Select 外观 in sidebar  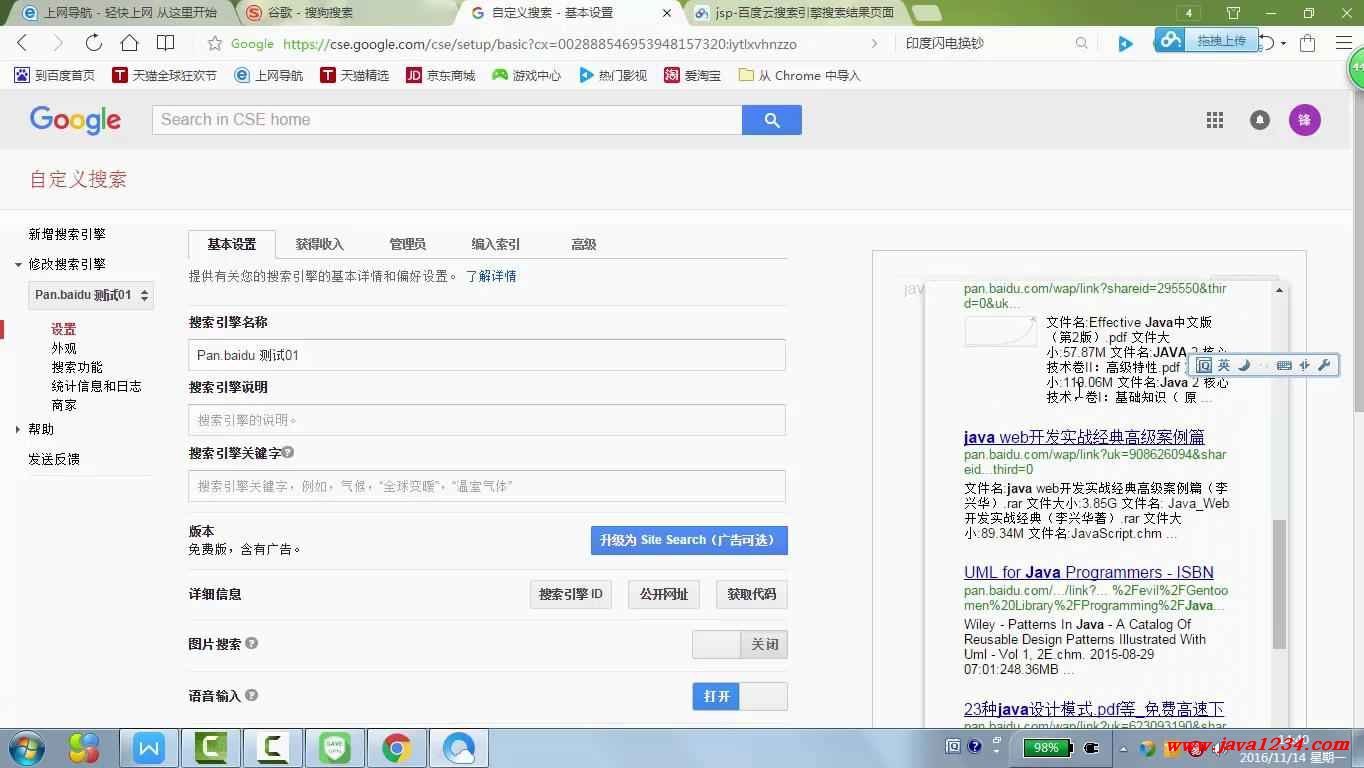[x=64, y=348]
